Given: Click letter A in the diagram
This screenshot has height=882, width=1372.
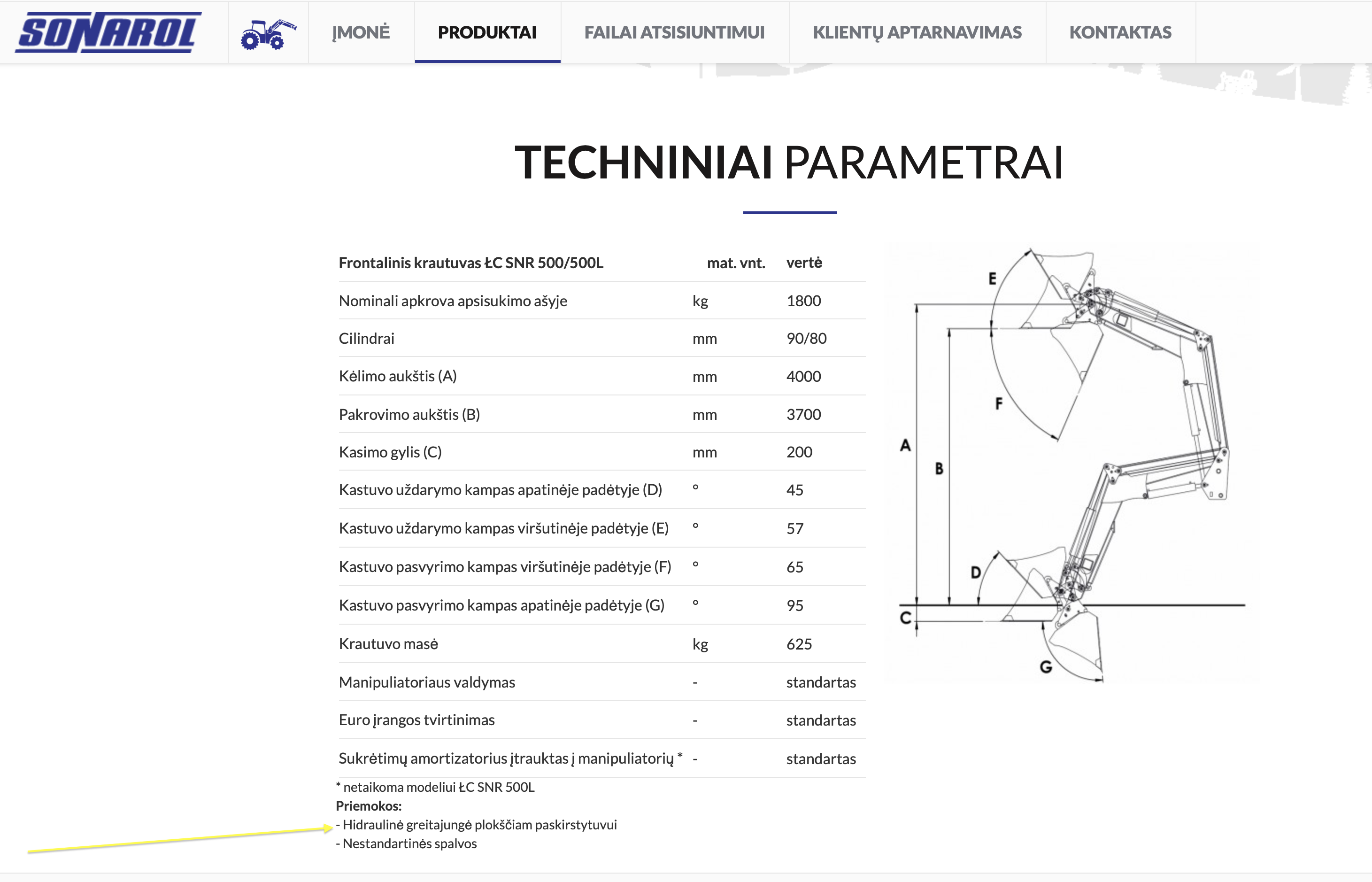Looking at the screenshot, I should click(x=905, y=445).
